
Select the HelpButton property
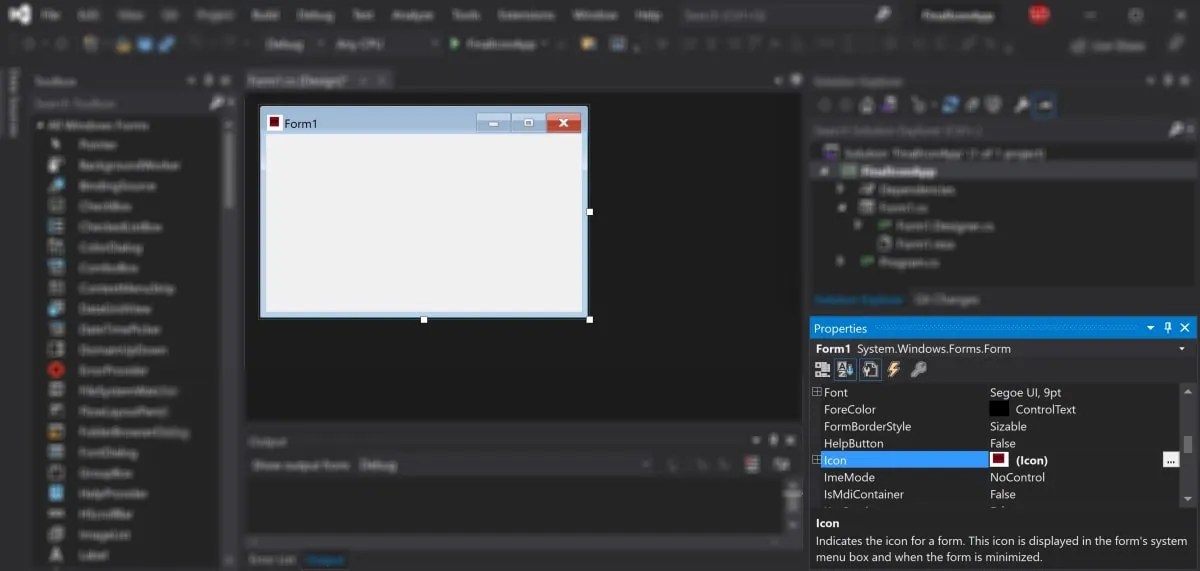tap(854, 443)
